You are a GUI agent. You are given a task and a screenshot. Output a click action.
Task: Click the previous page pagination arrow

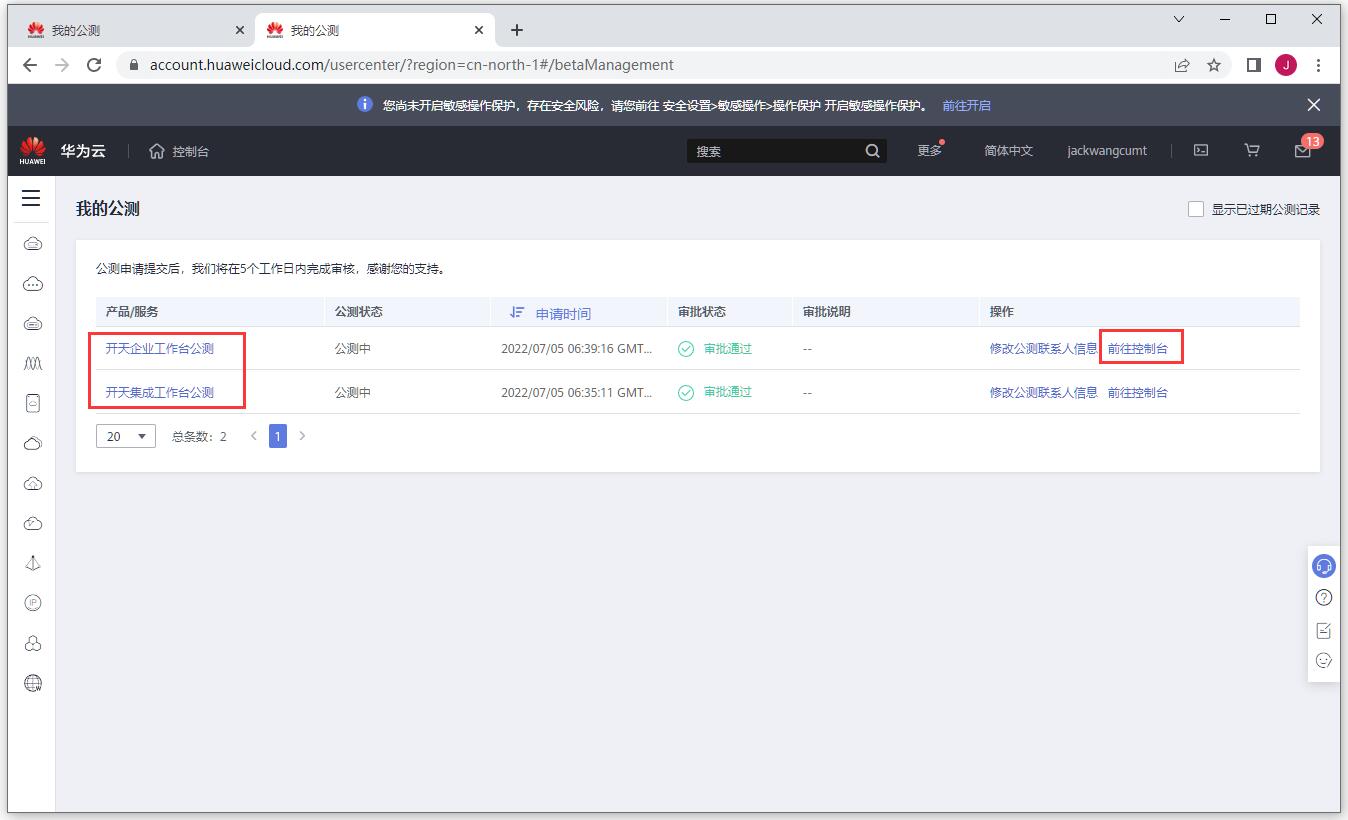coord(254,436)
